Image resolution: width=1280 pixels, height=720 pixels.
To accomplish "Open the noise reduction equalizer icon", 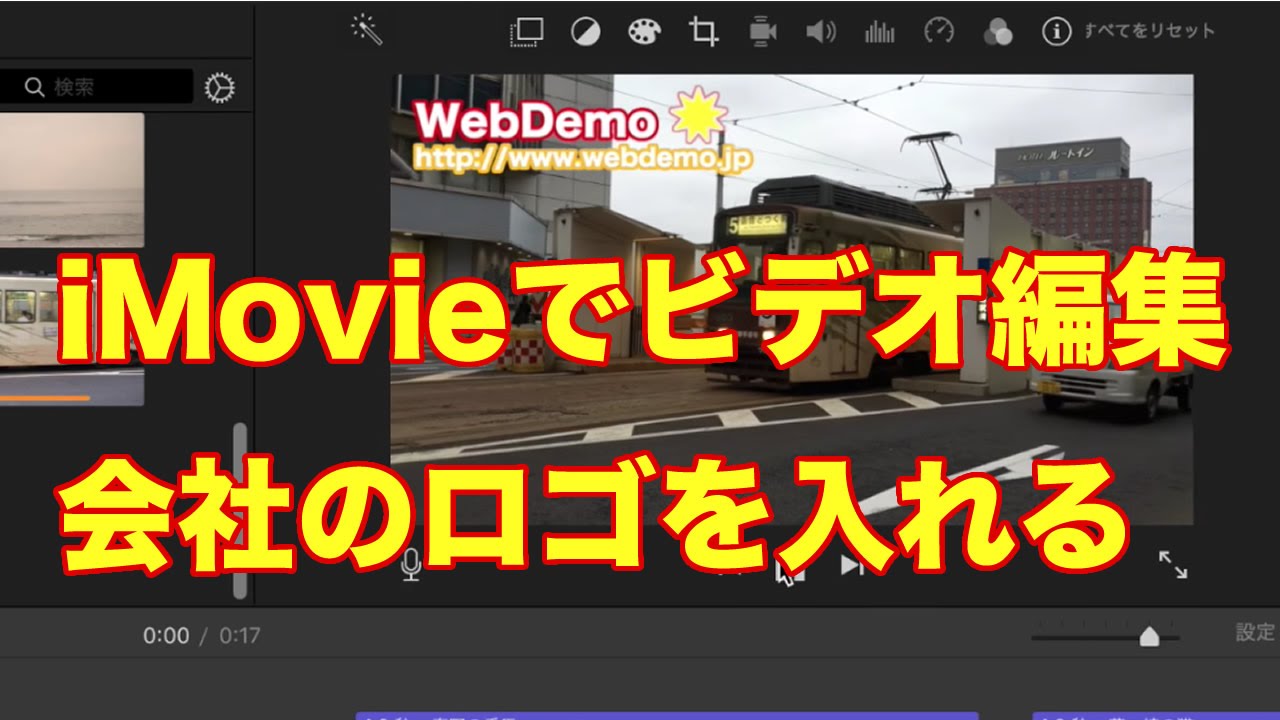I will [x=880, y=32].
